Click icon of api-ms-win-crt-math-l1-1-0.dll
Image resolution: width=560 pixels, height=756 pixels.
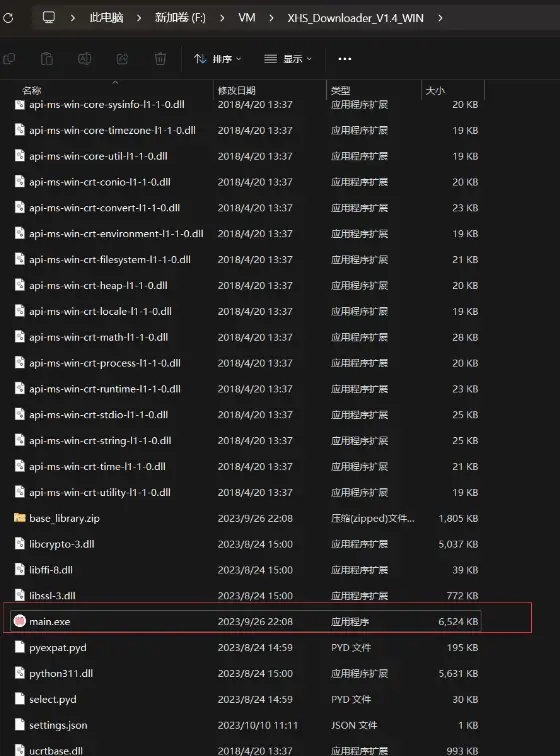coord(19,337)
